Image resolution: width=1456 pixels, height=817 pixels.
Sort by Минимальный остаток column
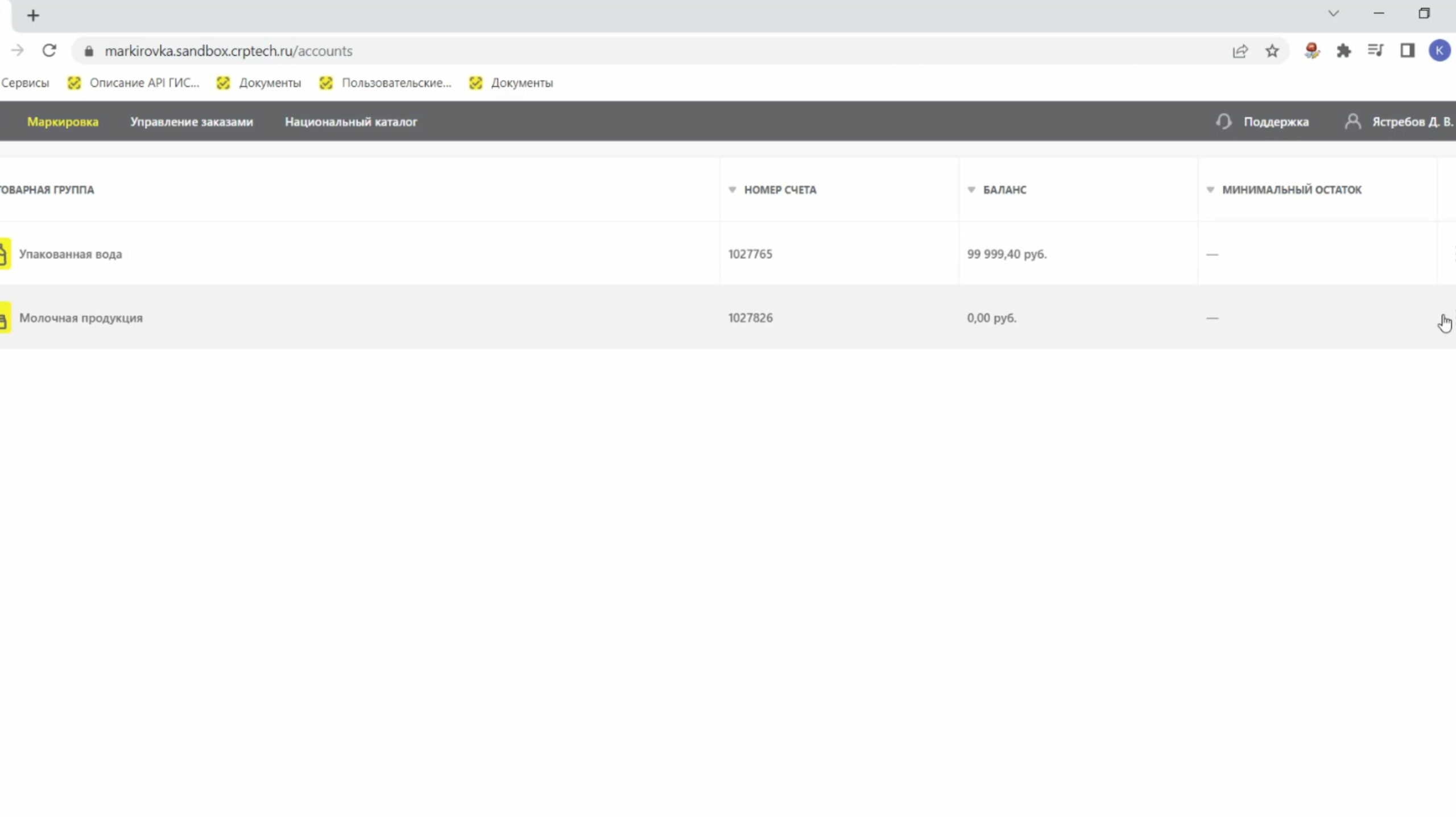point(1284,190)
